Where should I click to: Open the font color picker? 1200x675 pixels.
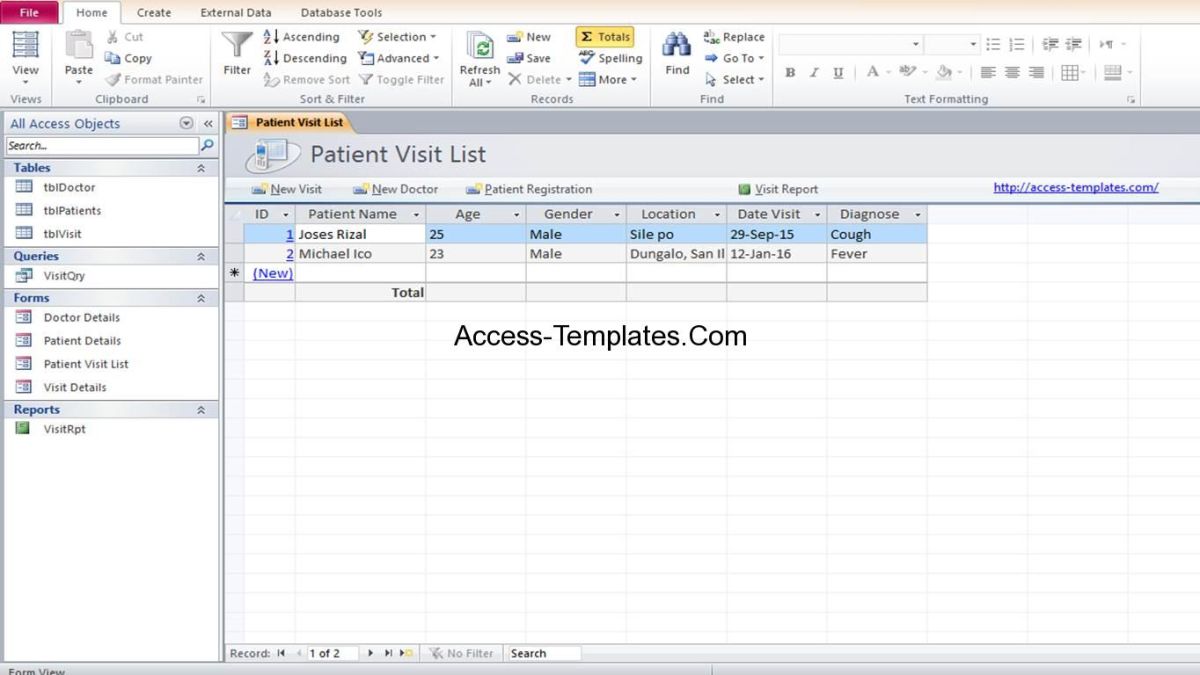tap(873, 72)
